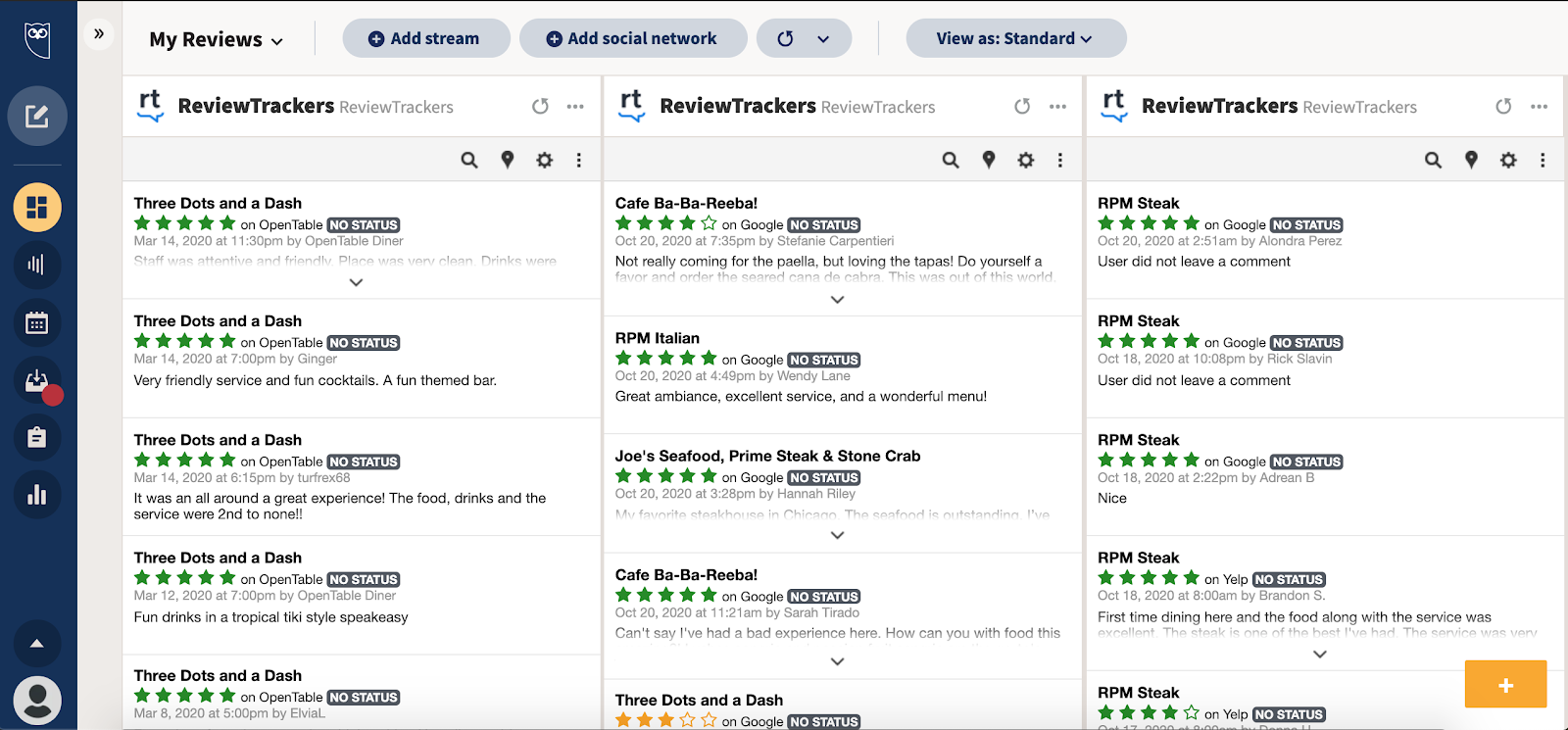
Task: Click NO STATUS on turfrex68's review
Action: (364, 462)
